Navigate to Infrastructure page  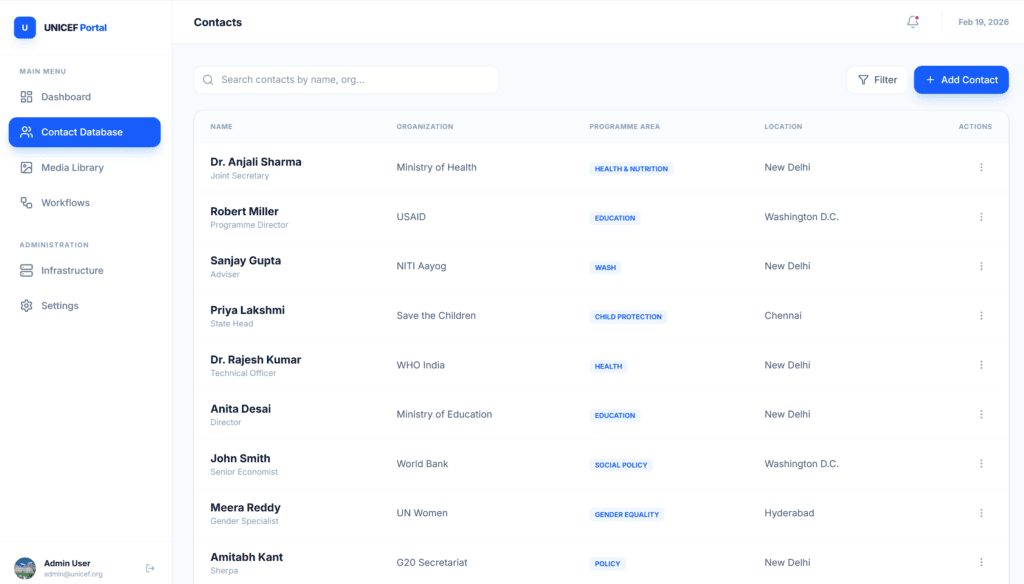coord(72,271)
